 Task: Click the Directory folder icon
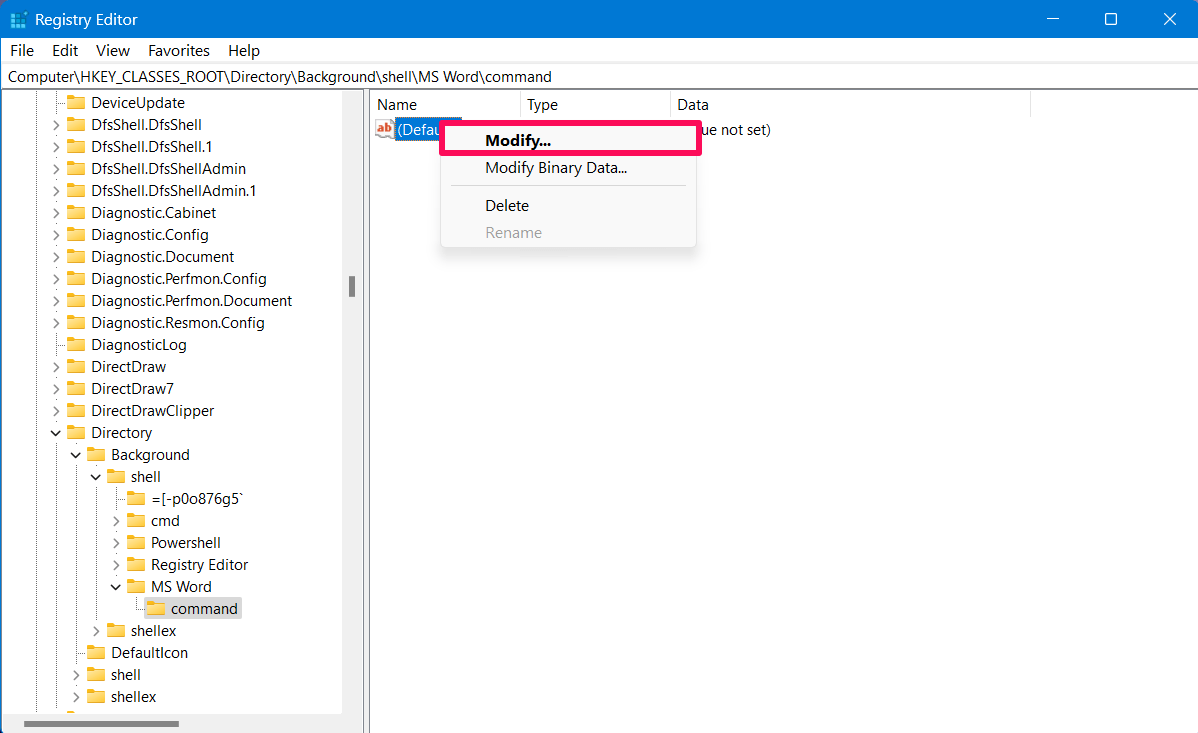[76, 433]
